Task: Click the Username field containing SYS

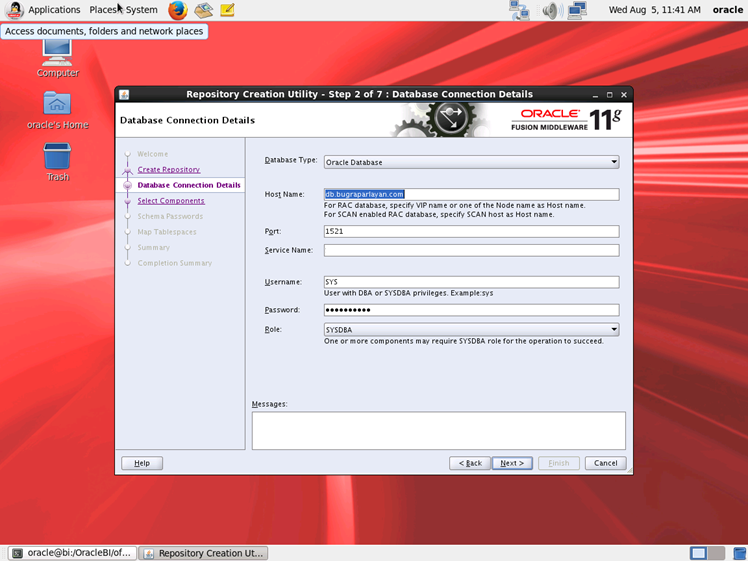Action: pos(471,282)
